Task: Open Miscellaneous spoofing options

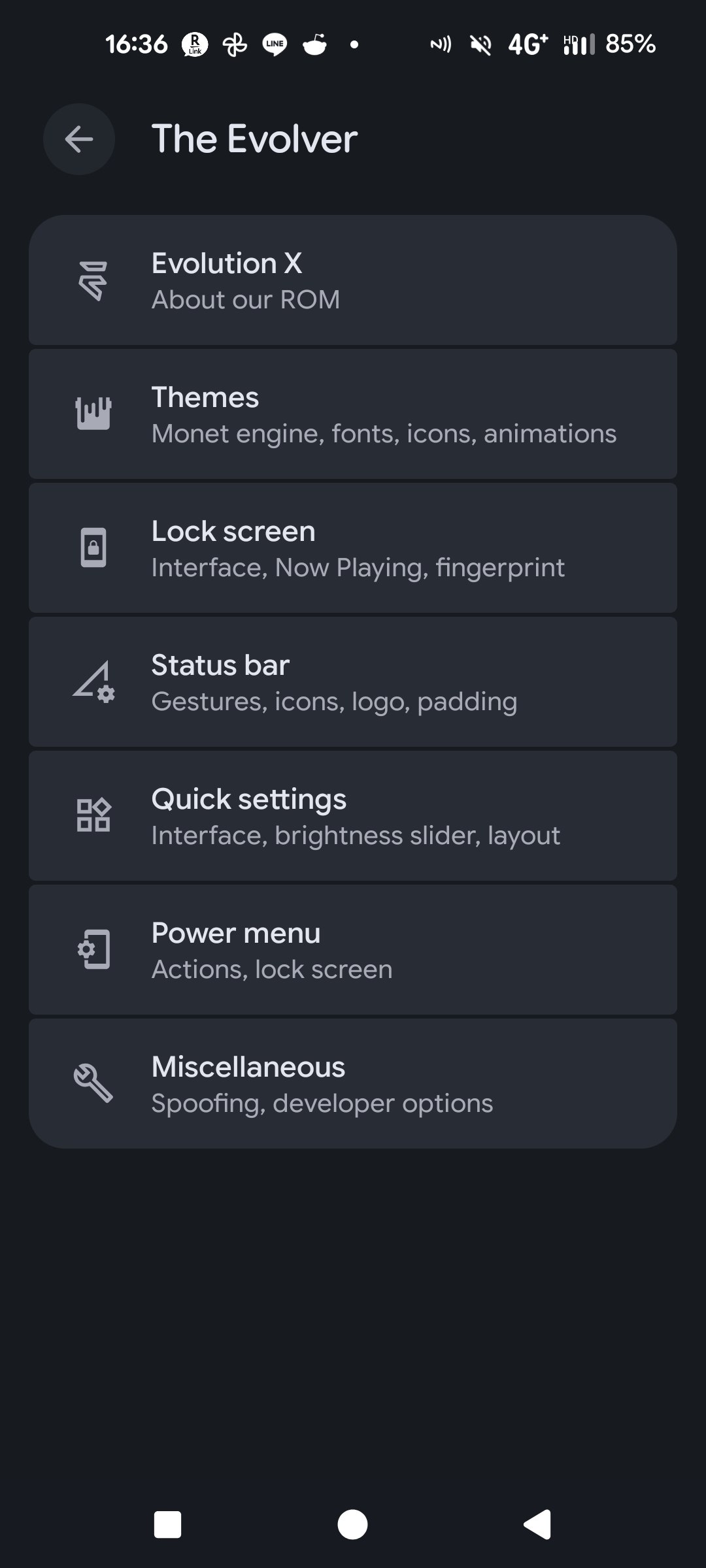Action: [353, 1084]
